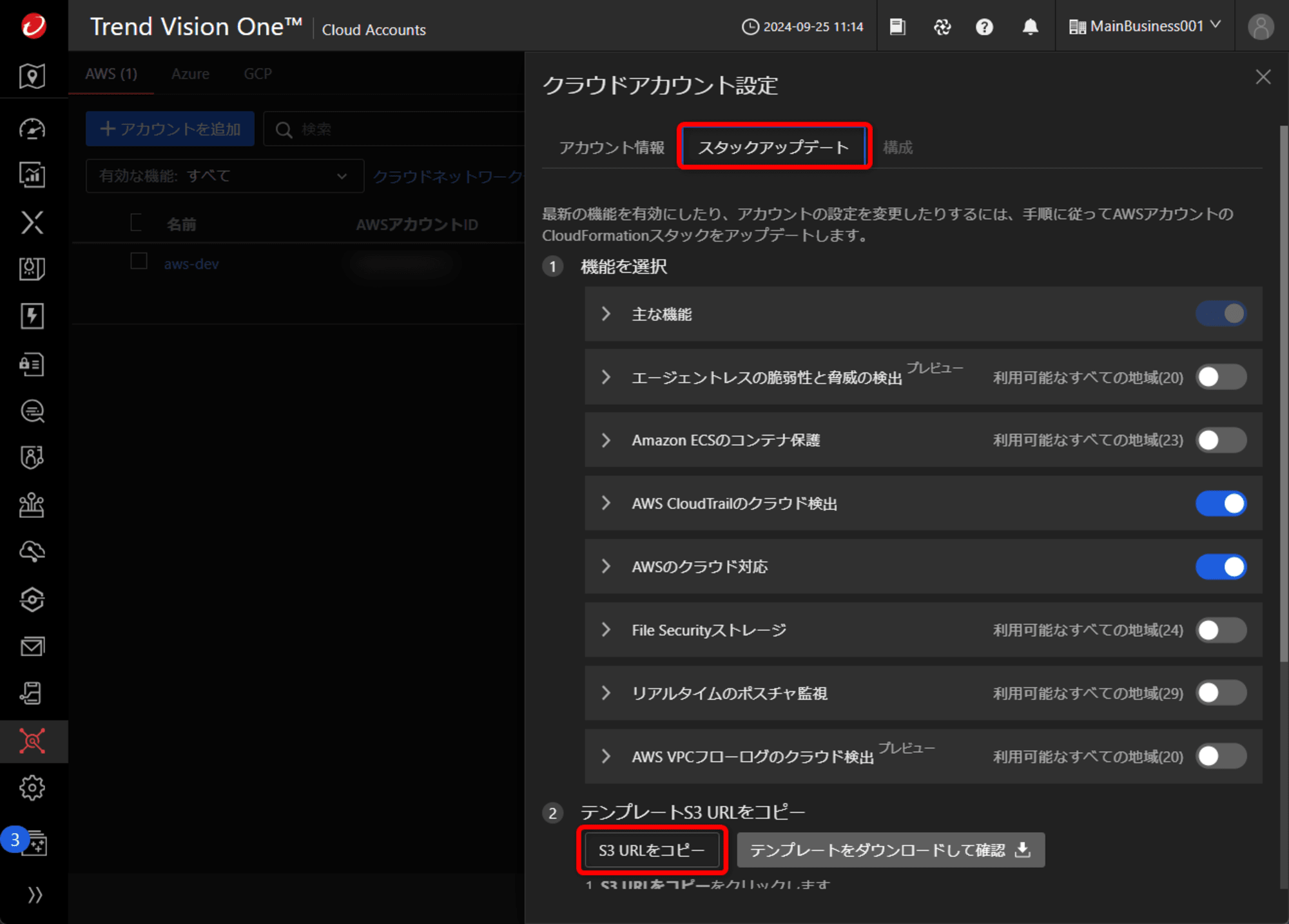Enable AWS VPCフローログのクラウド検出 toggle

coord(1221,756)
